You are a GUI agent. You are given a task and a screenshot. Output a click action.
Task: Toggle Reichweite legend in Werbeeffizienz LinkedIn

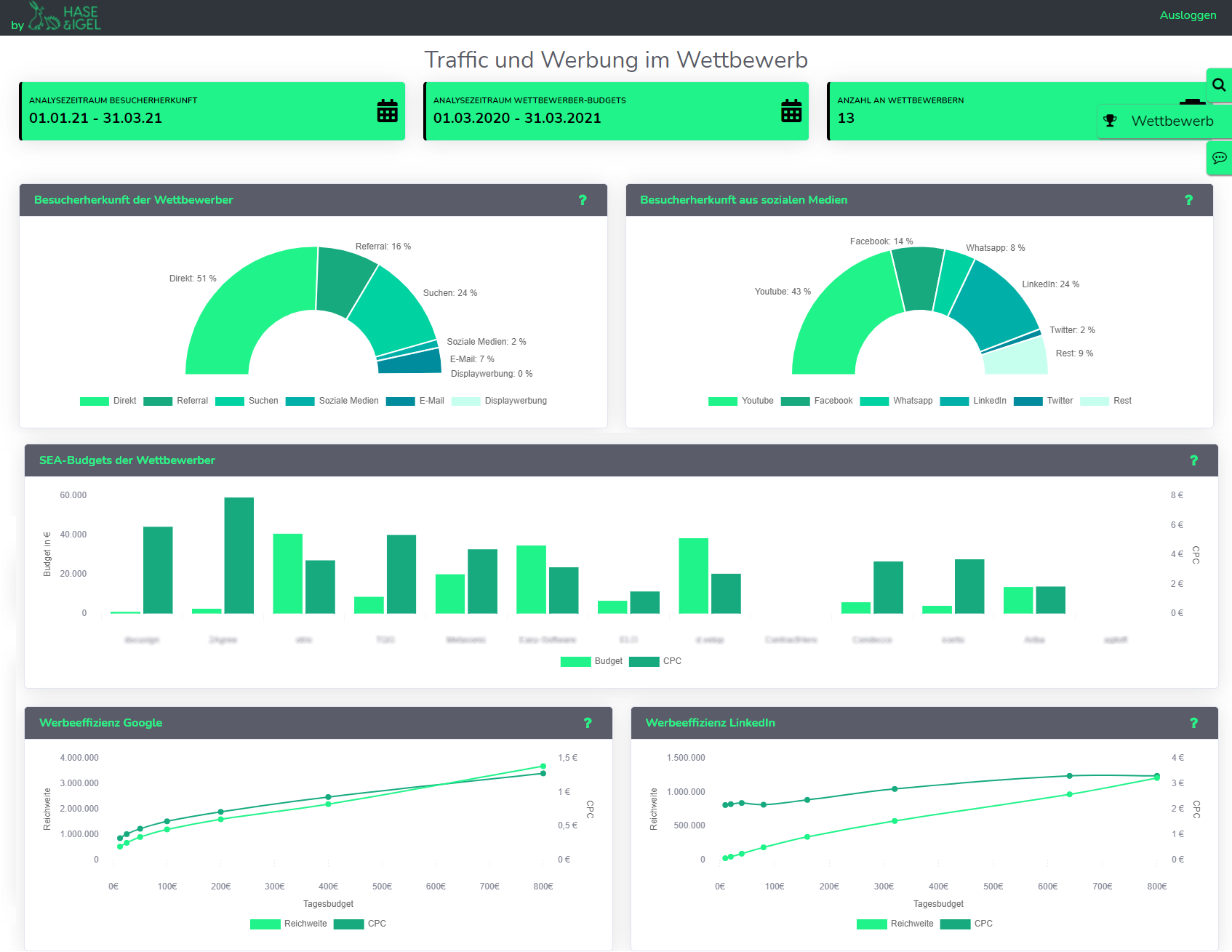click(x=895, y=924)
